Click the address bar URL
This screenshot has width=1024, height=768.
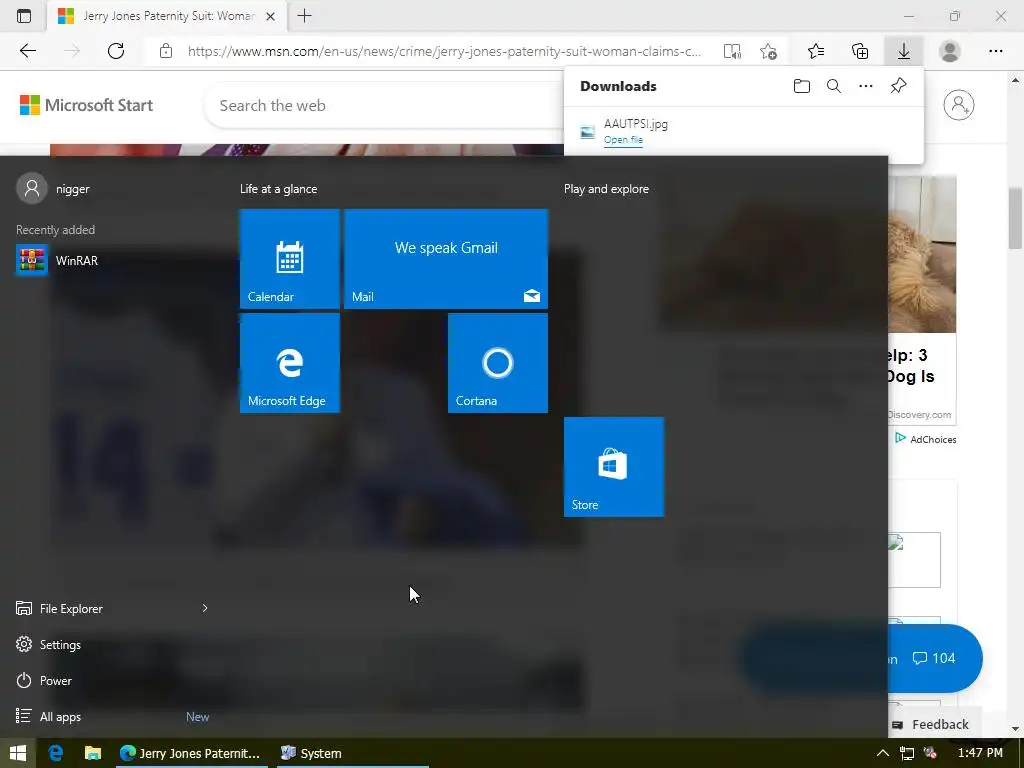click(x=444, y=51)
